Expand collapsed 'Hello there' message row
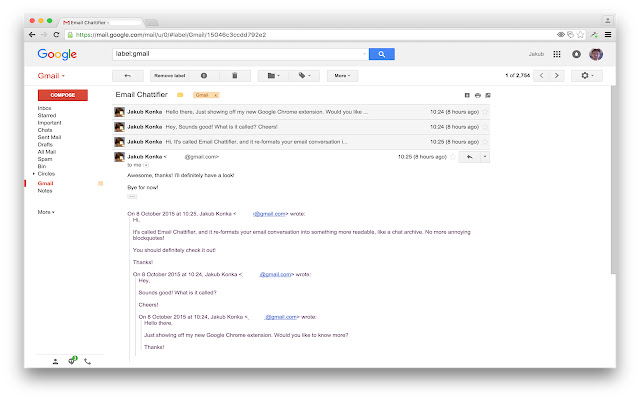 301,112
